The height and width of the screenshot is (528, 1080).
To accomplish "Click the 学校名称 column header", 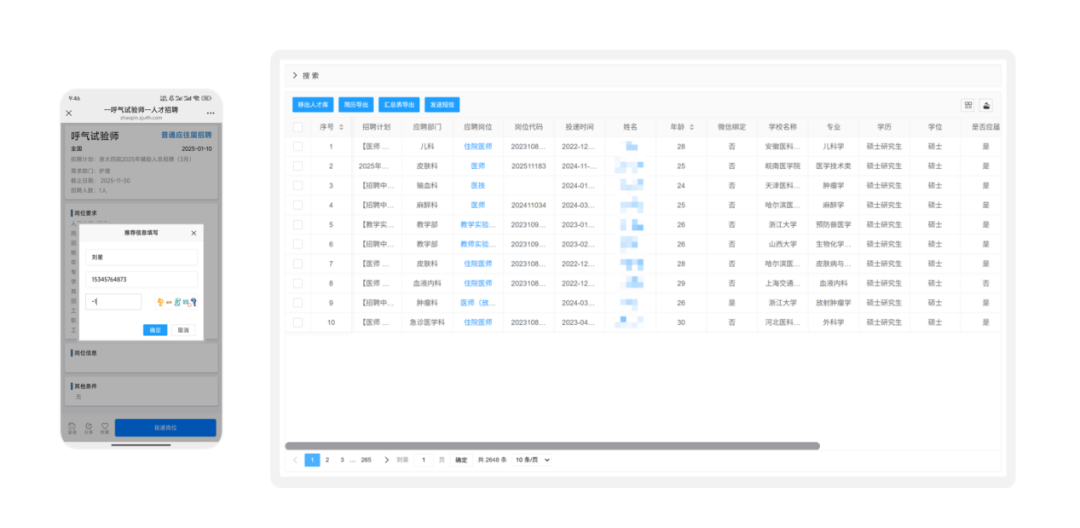I will (782, 127).
